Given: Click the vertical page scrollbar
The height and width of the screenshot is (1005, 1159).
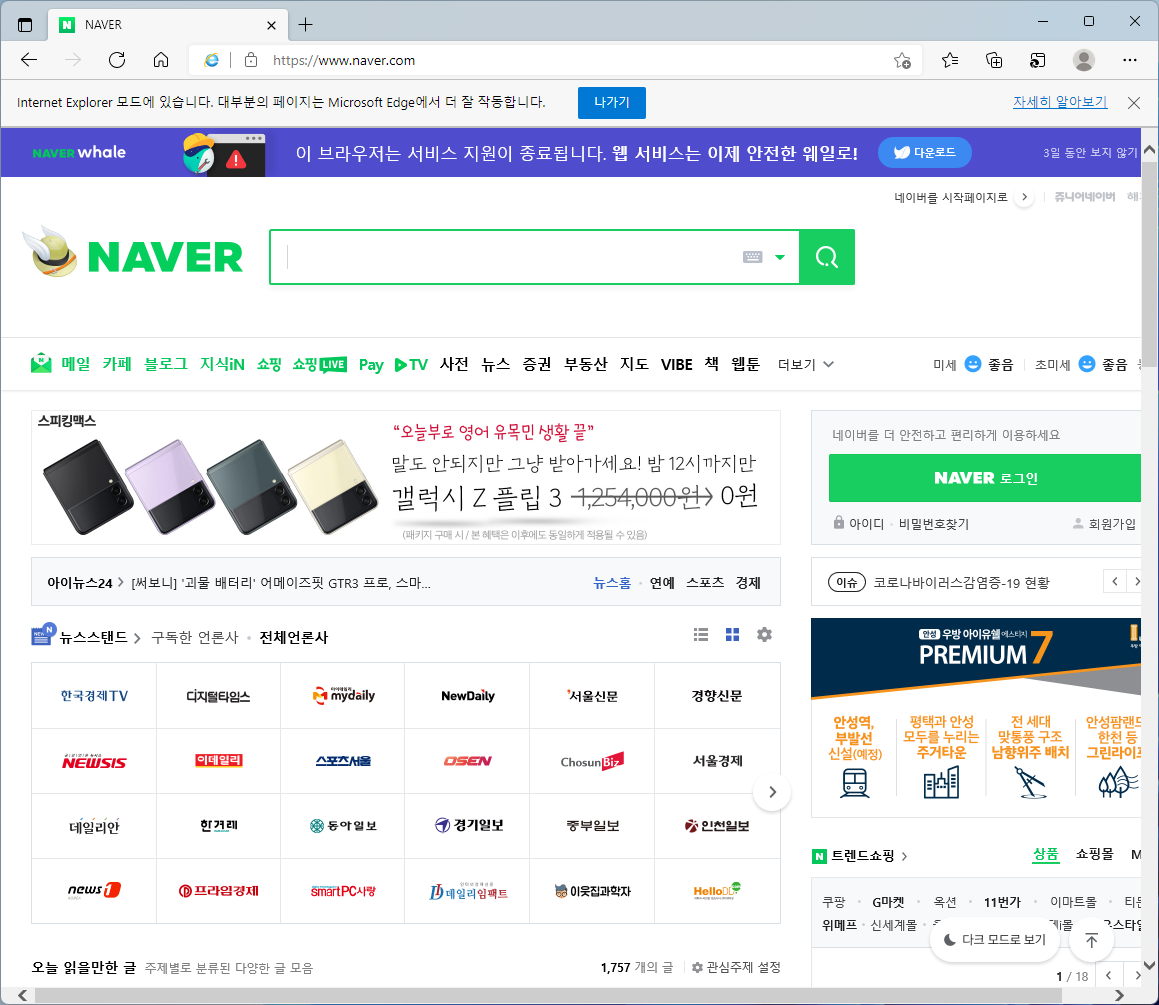Looking at the screenshot, I should (1149, 266).
